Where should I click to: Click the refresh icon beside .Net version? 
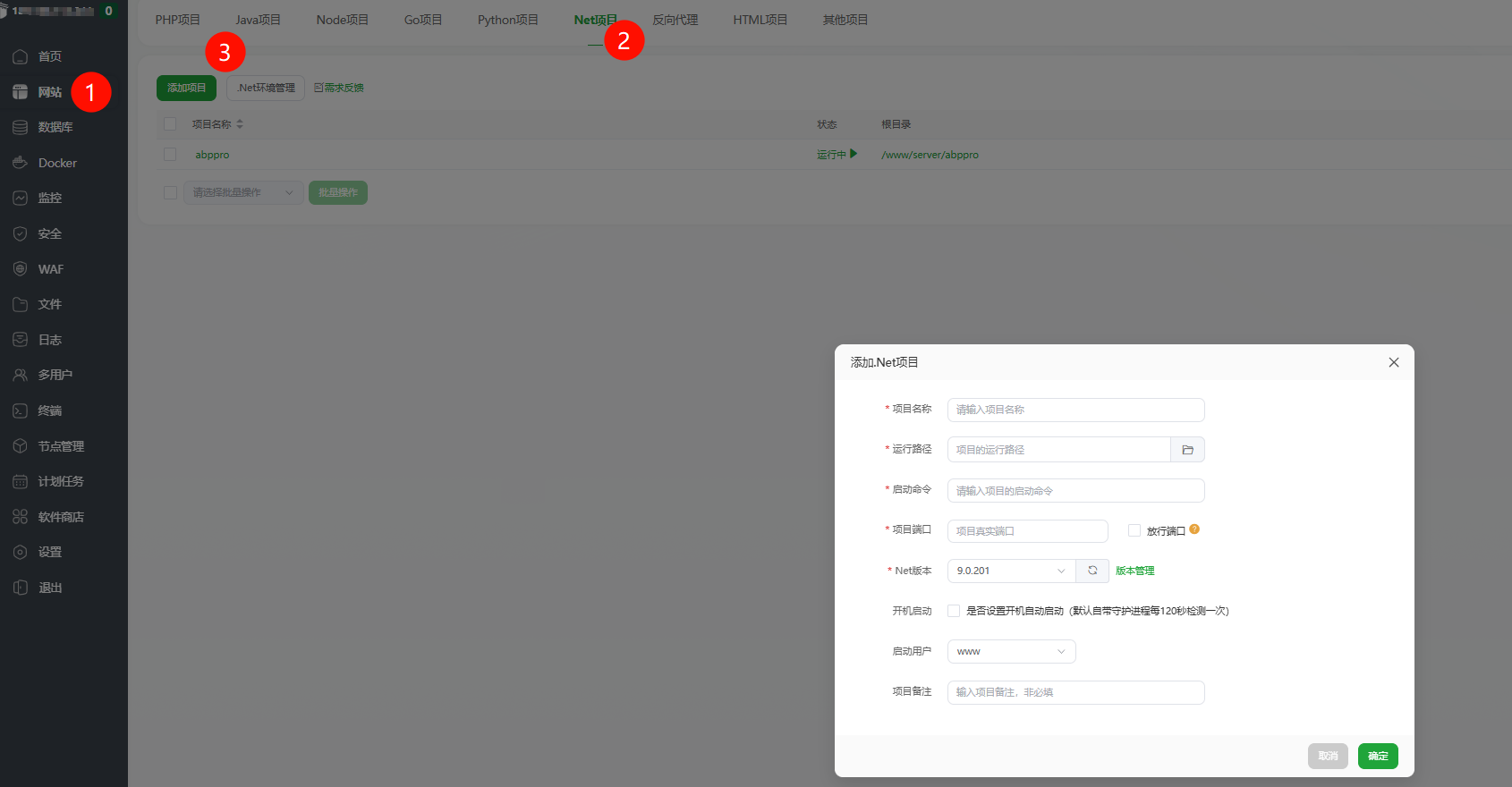[1092, 571]
